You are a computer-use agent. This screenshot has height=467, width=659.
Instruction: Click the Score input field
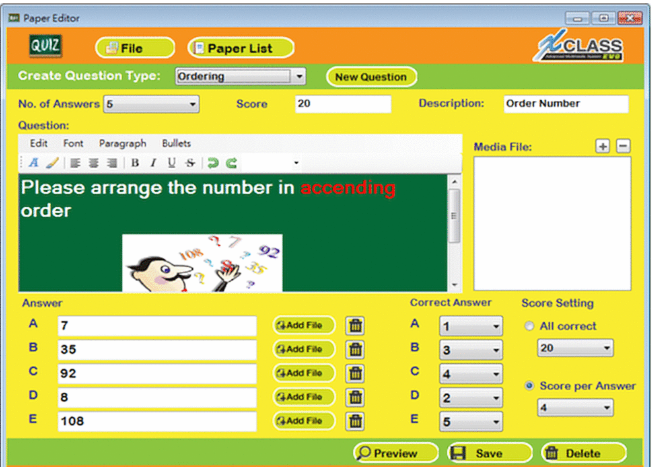click(343, 104)
